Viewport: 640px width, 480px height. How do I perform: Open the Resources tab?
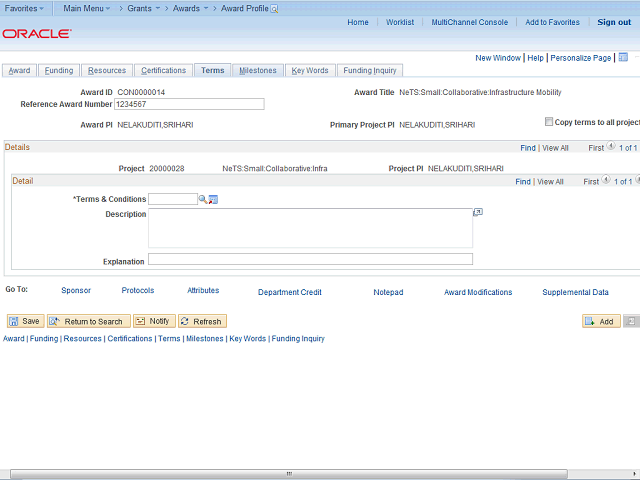point(107,70)
